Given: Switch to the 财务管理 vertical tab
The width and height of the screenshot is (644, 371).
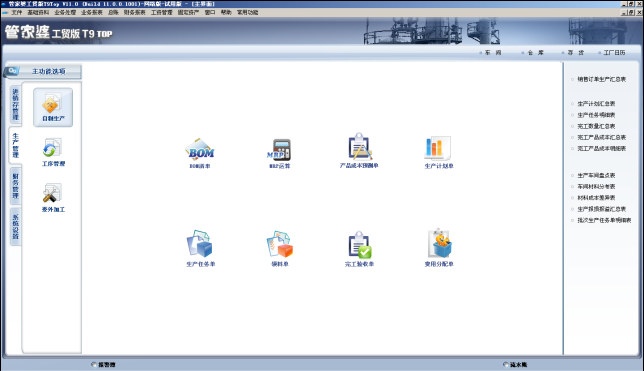Looking at the screenshot, I should (16, 186).
